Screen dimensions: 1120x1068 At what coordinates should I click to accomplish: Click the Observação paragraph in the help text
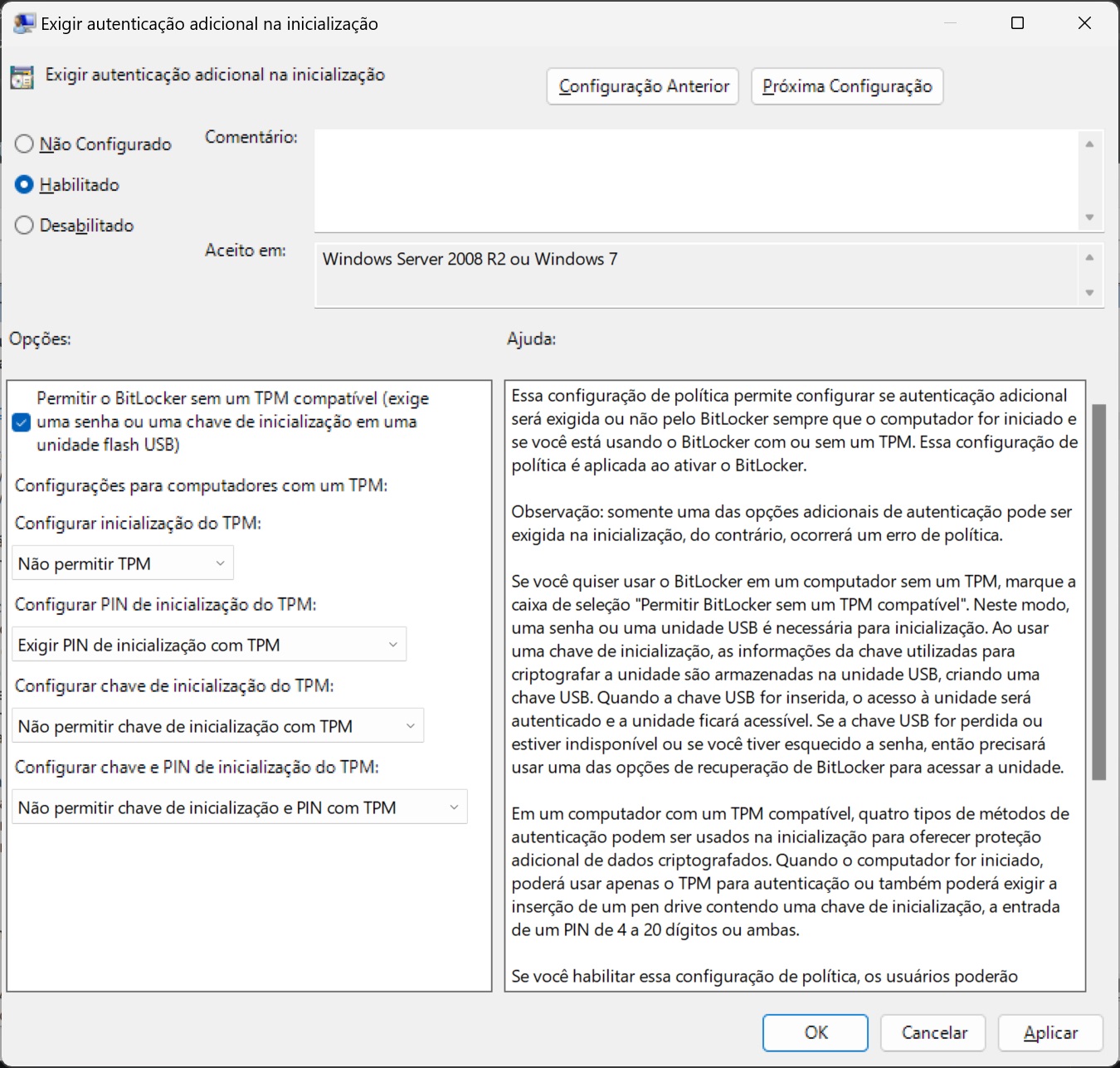(x=791, y=524)
